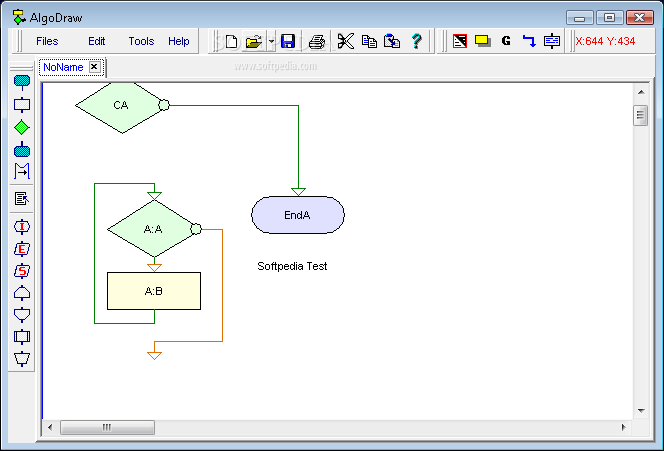Select the yellow subroutine box shape

pos(22,337)
